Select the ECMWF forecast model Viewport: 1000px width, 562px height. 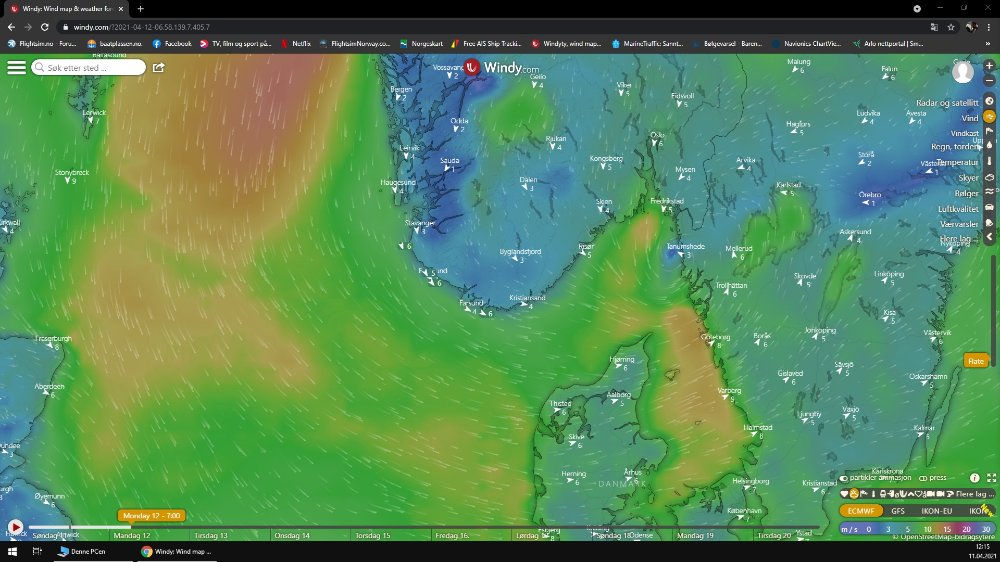pyautogui.click(x=861, y=511)
